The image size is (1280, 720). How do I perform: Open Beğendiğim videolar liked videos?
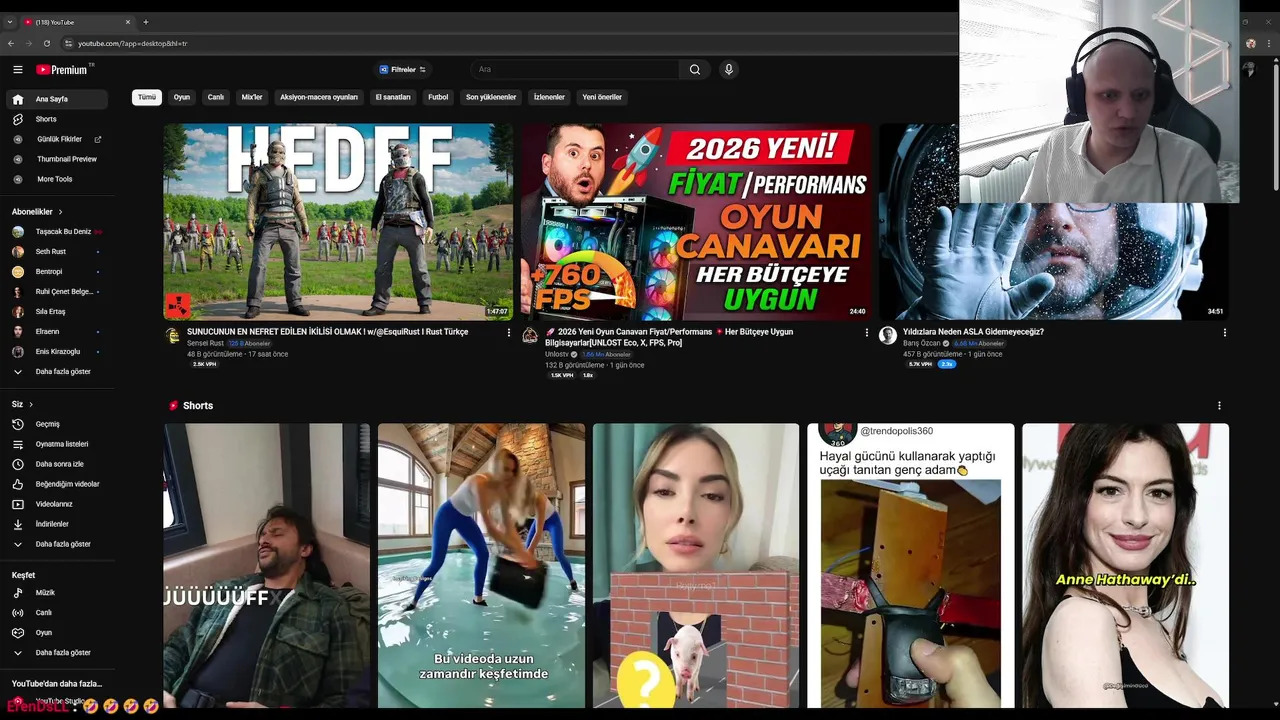point(56,484)
